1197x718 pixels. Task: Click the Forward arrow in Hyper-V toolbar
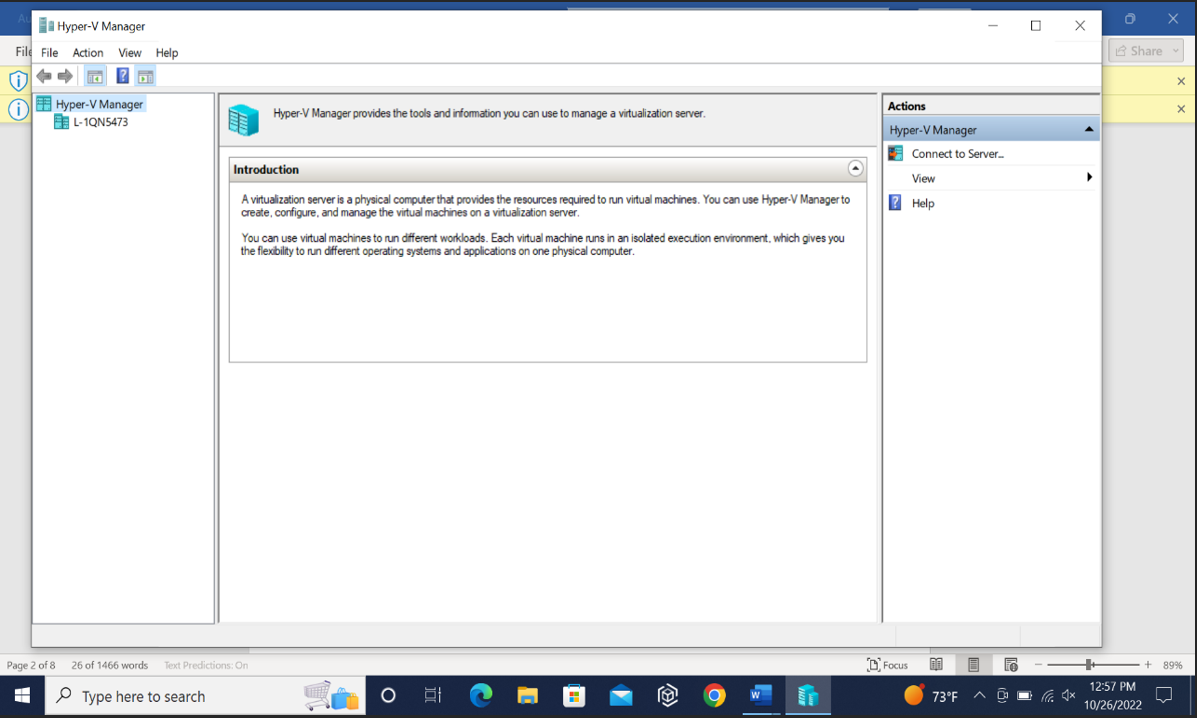pyautogui.click(x=65, y=76)
